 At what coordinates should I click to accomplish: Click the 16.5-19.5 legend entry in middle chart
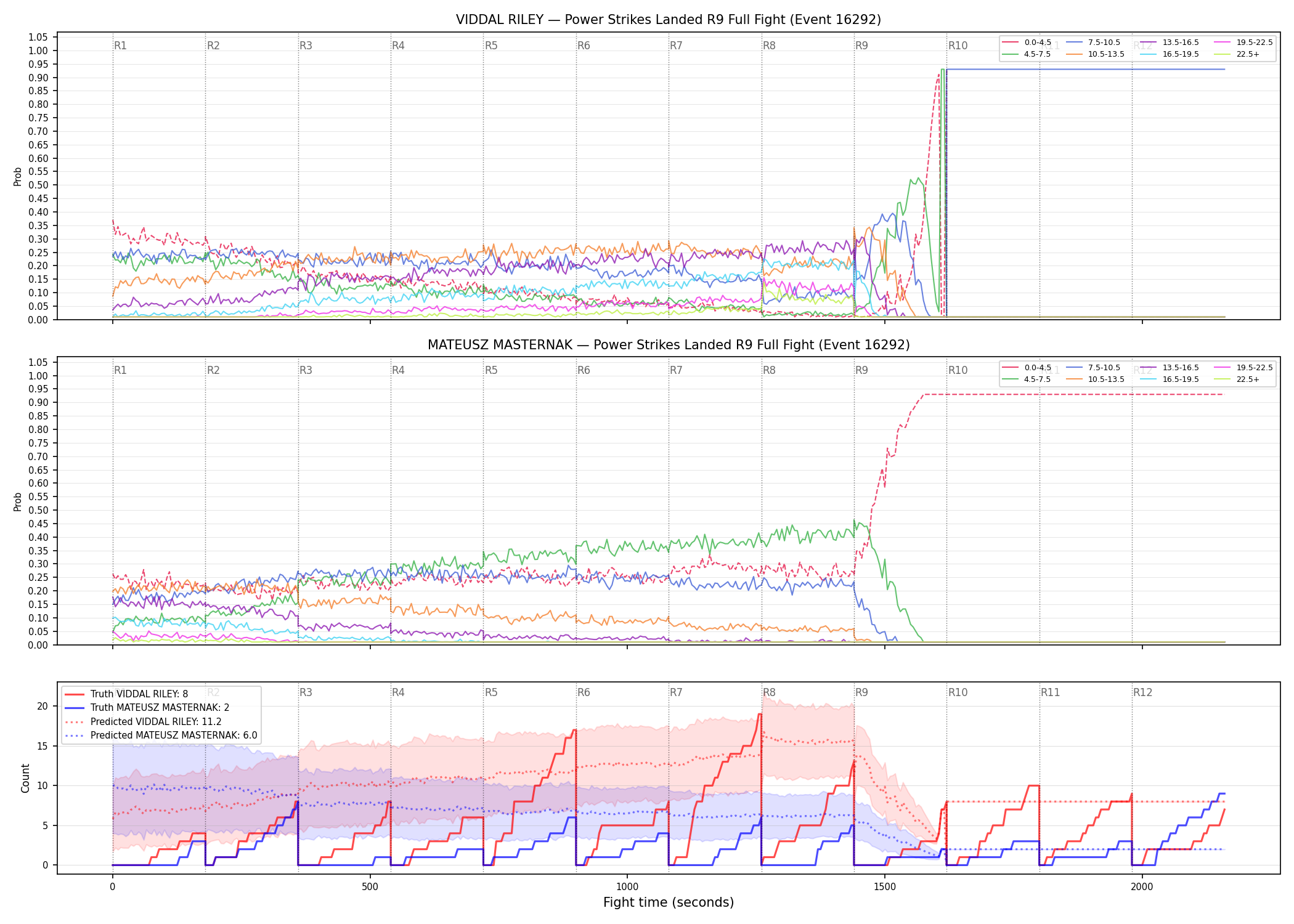click(x=1170, y=379)
